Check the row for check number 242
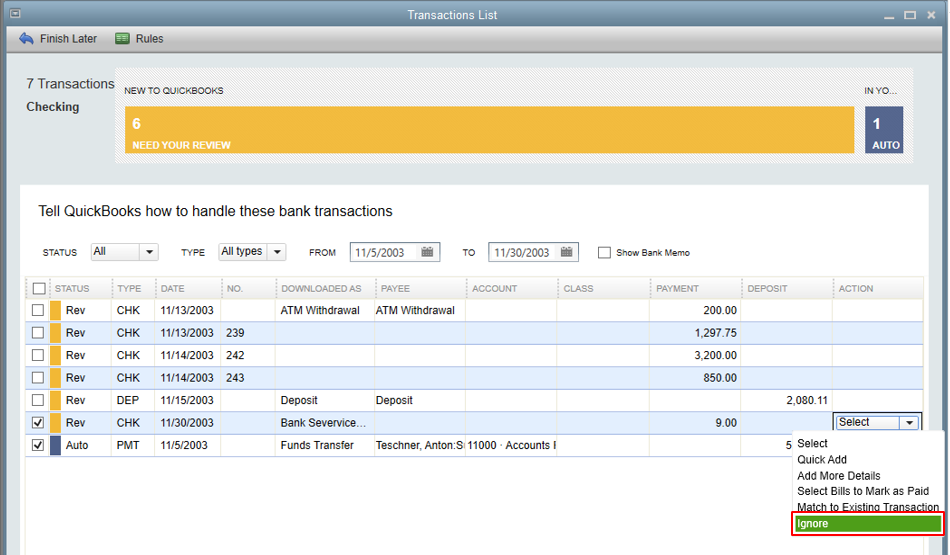The height and width of the screenshot is (555, 950). (38, 355)
